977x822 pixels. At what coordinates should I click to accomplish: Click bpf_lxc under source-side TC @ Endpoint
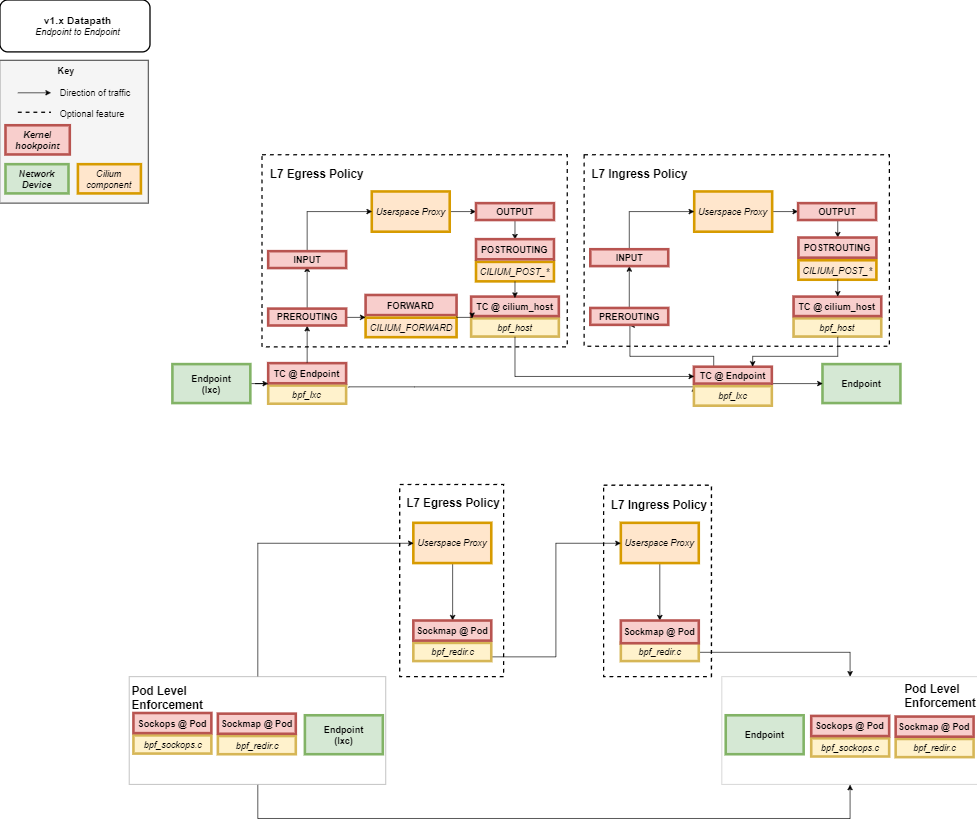click(x=307, y=395)
